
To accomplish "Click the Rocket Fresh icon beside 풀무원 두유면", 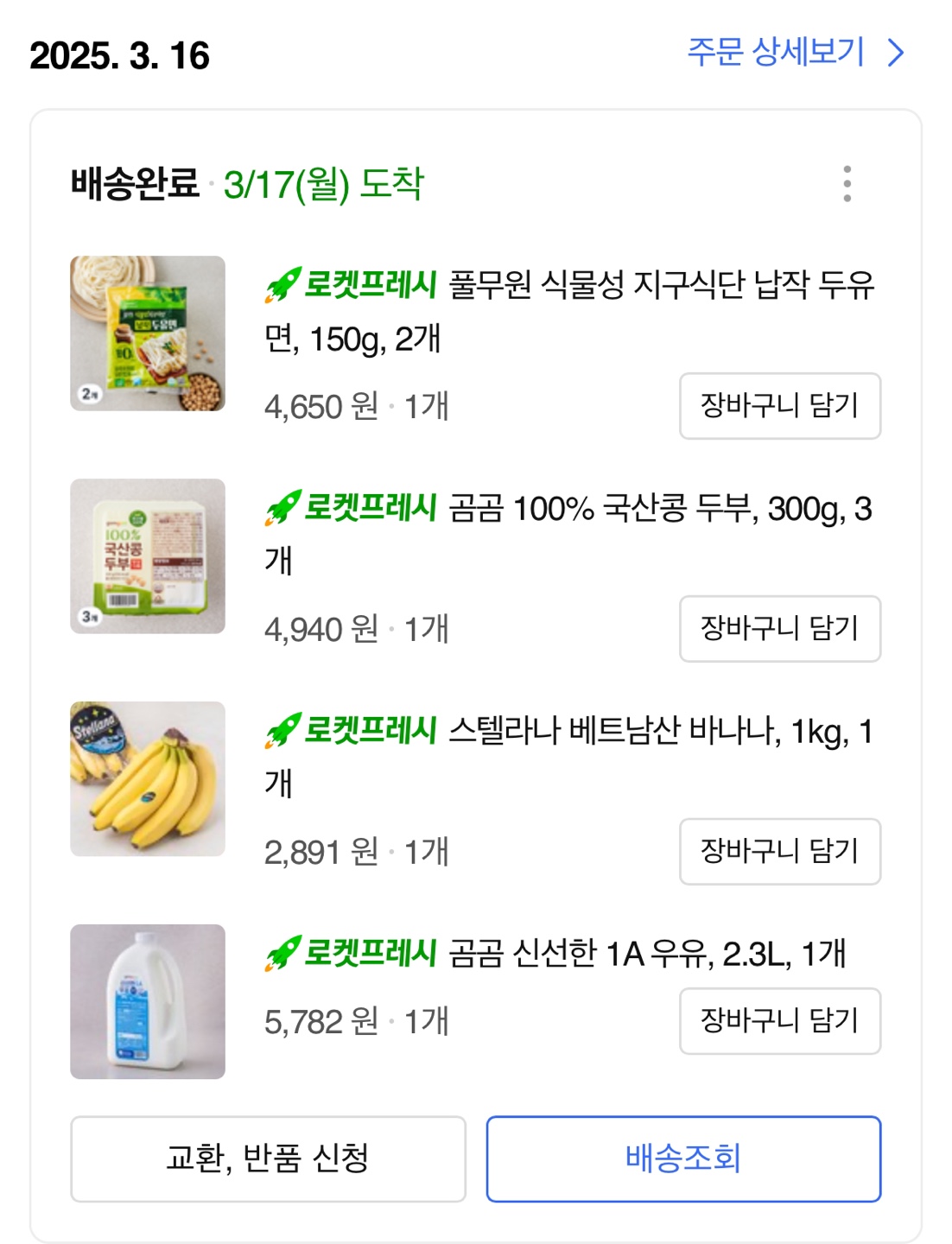I will [282, 285].
